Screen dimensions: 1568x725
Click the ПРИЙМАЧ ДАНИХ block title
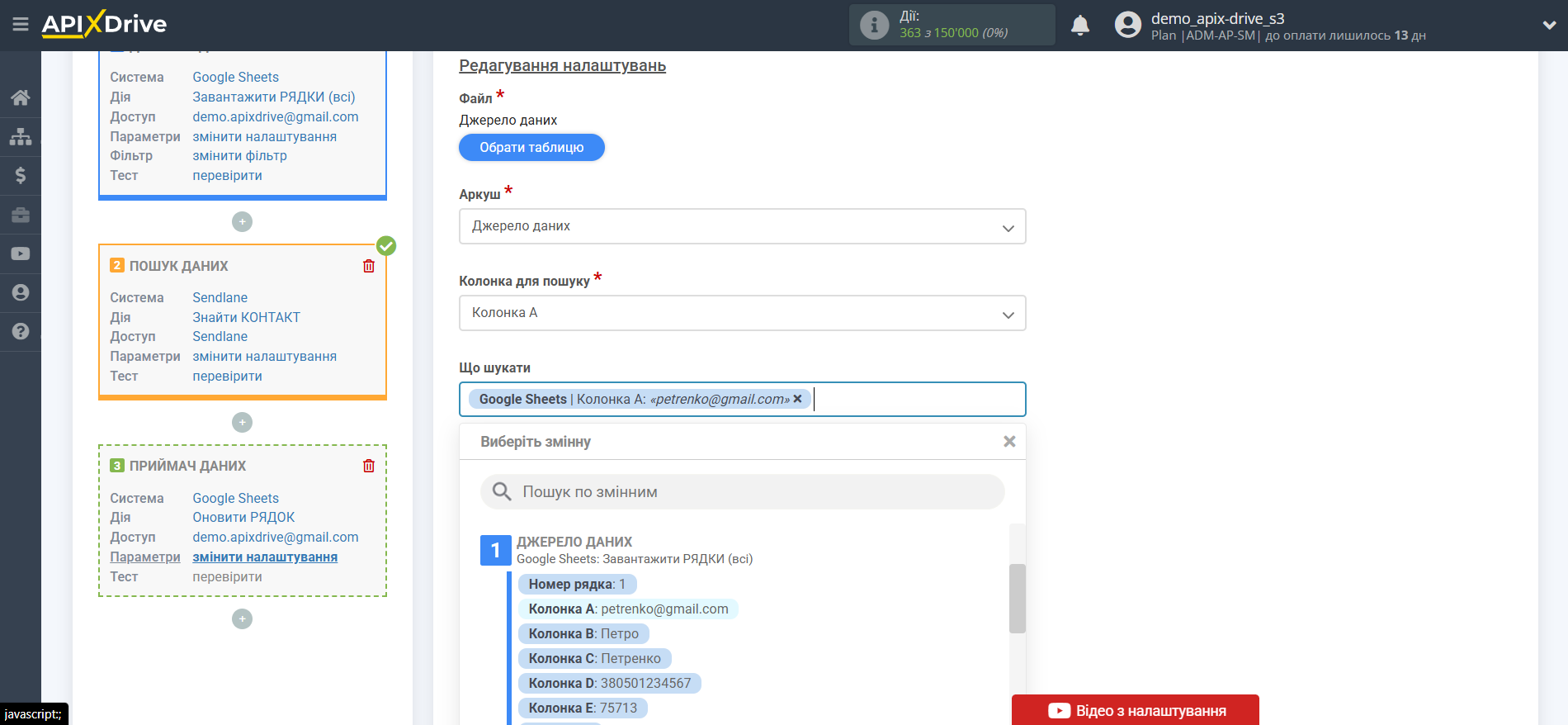(x=187, y=466)
